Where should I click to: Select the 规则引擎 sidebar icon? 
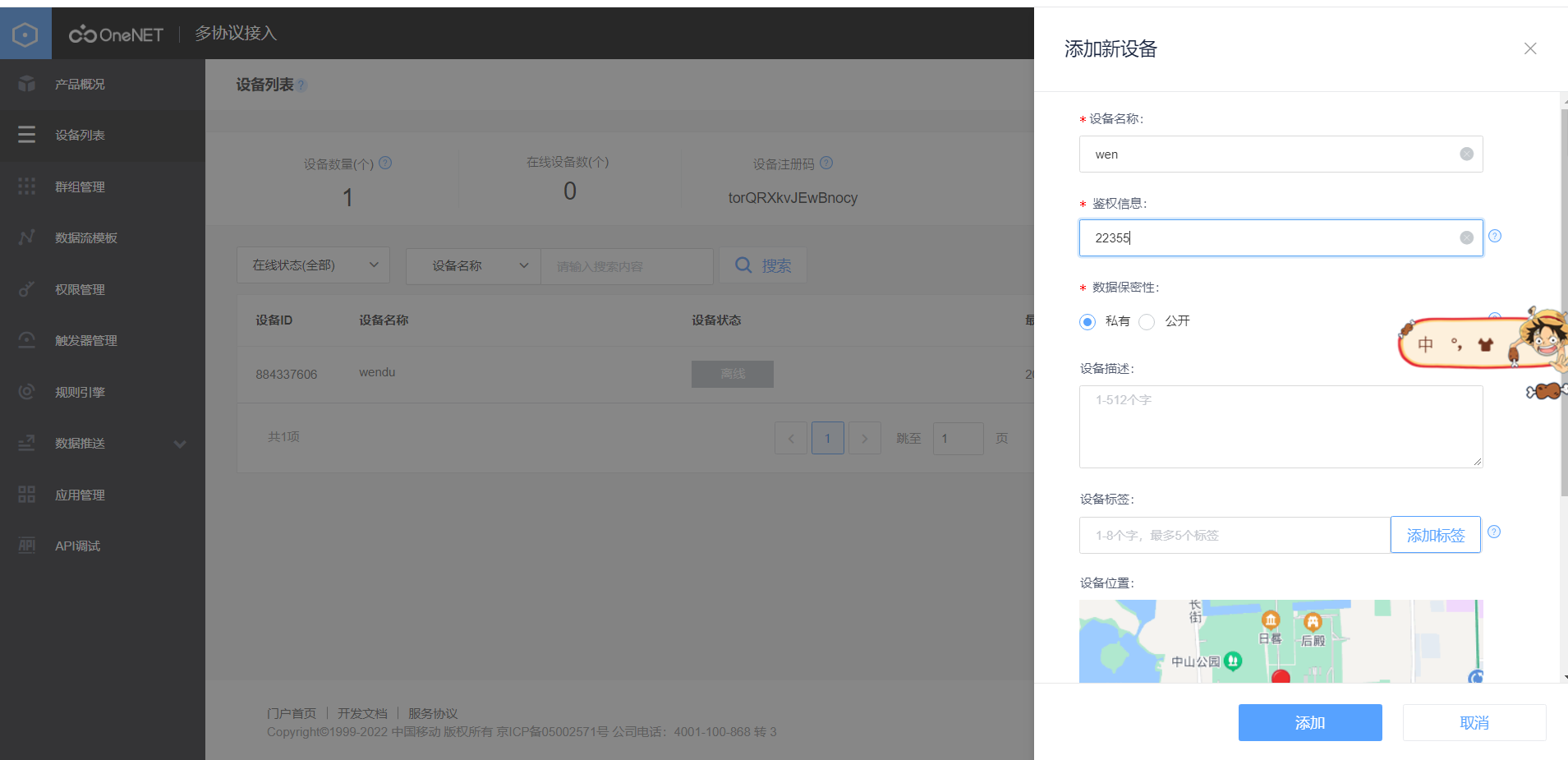coord(79,391)
